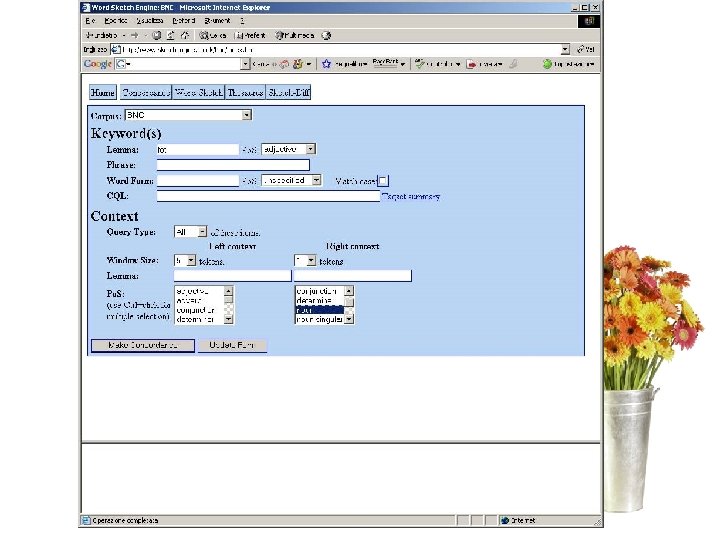
Task: Open the Preferiti (Favorites) menu
Action: tap(184, 21)
